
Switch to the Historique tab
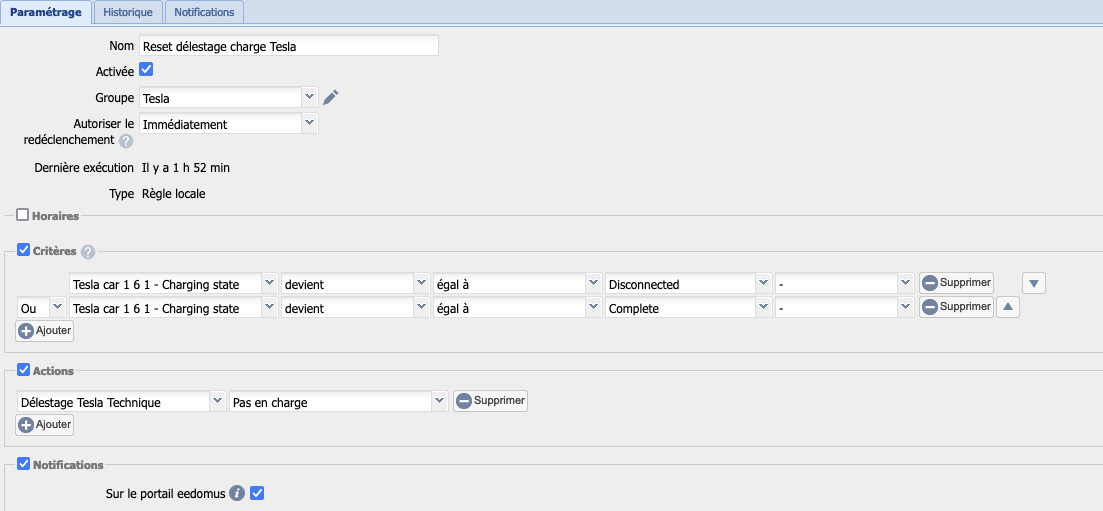128,12
